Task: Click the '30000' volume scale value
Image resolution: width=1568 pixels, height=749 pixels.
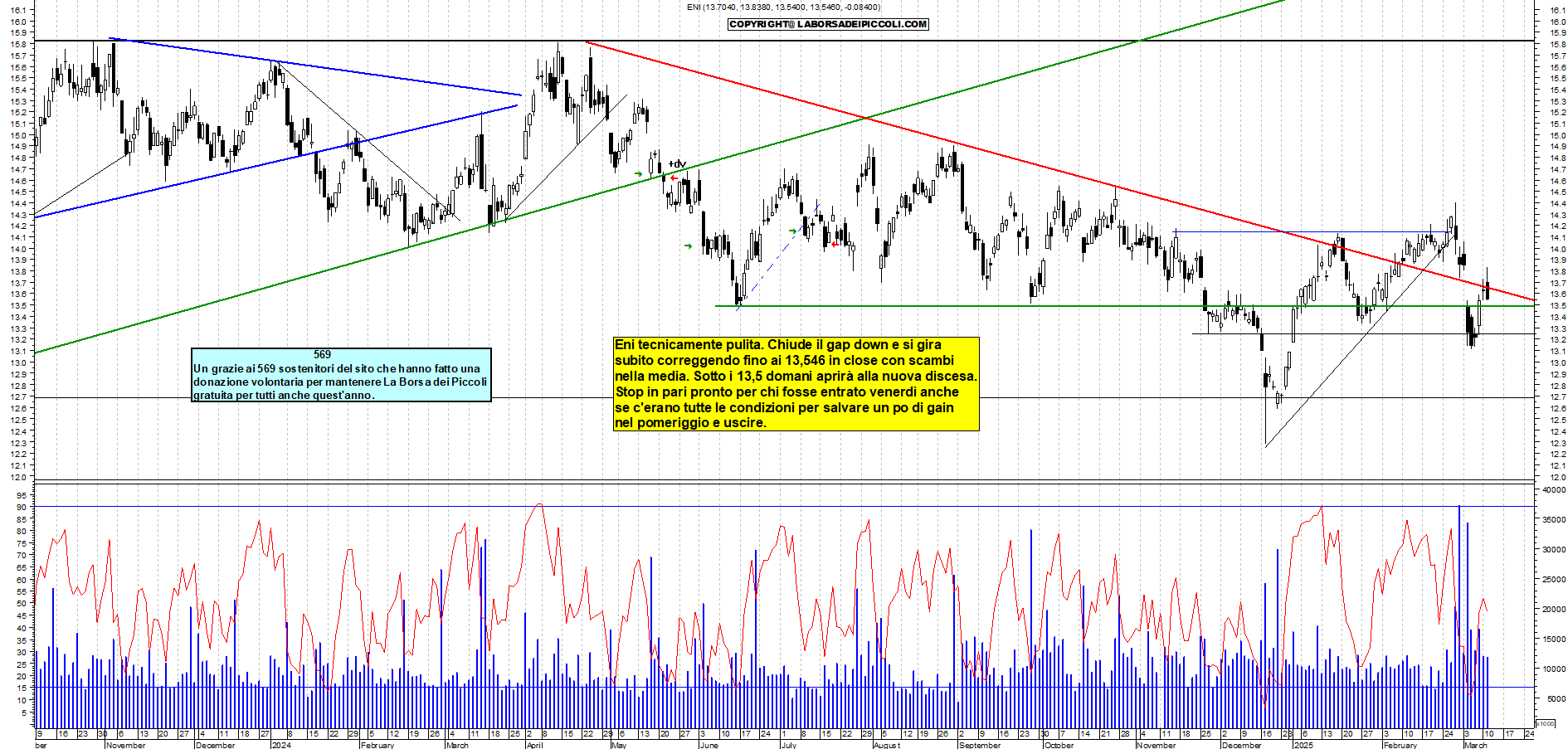Action: [1554, 550]
